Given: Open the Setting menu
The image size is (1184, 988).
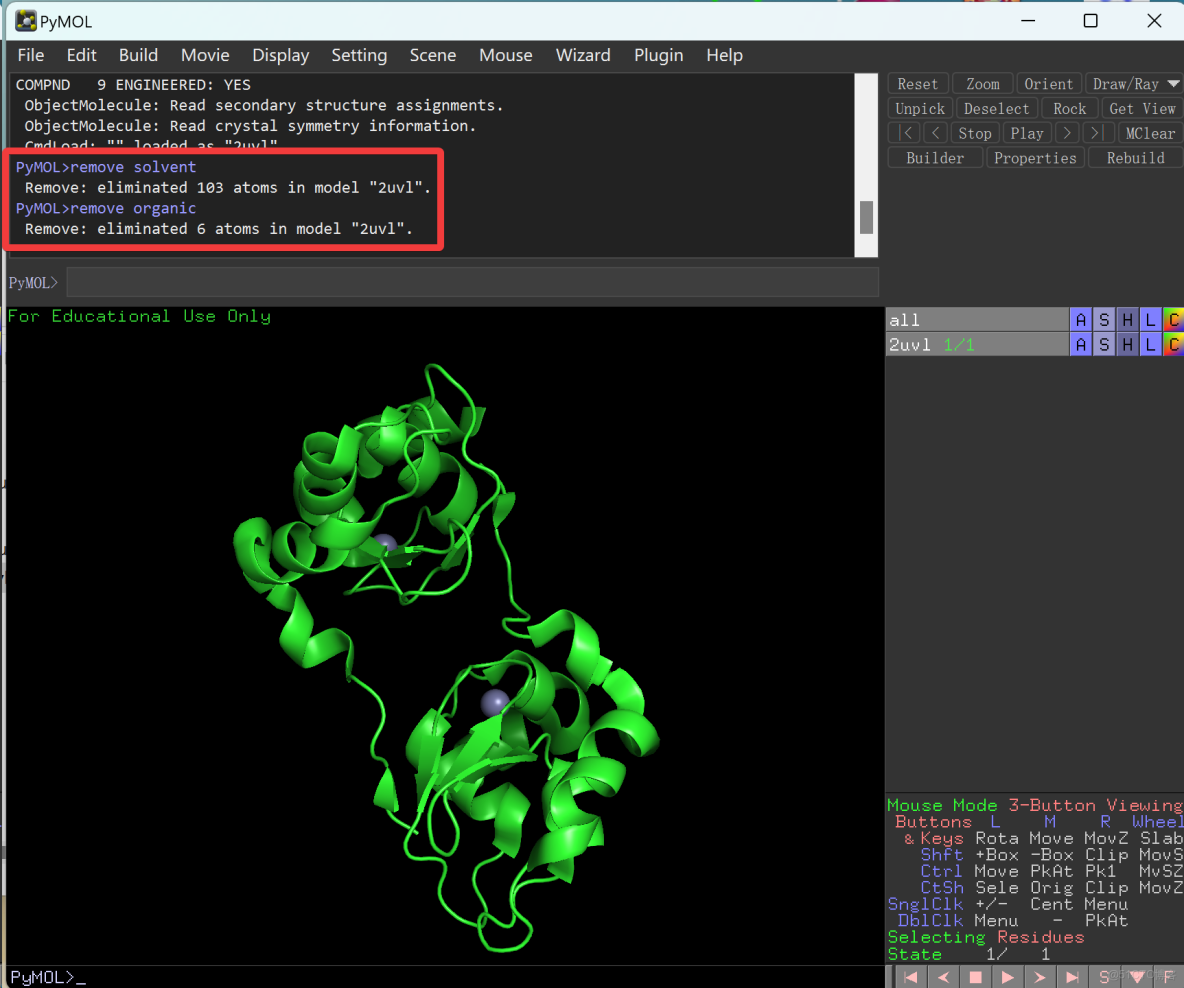Looking at the screenshot, I should (x=359, y=56).
